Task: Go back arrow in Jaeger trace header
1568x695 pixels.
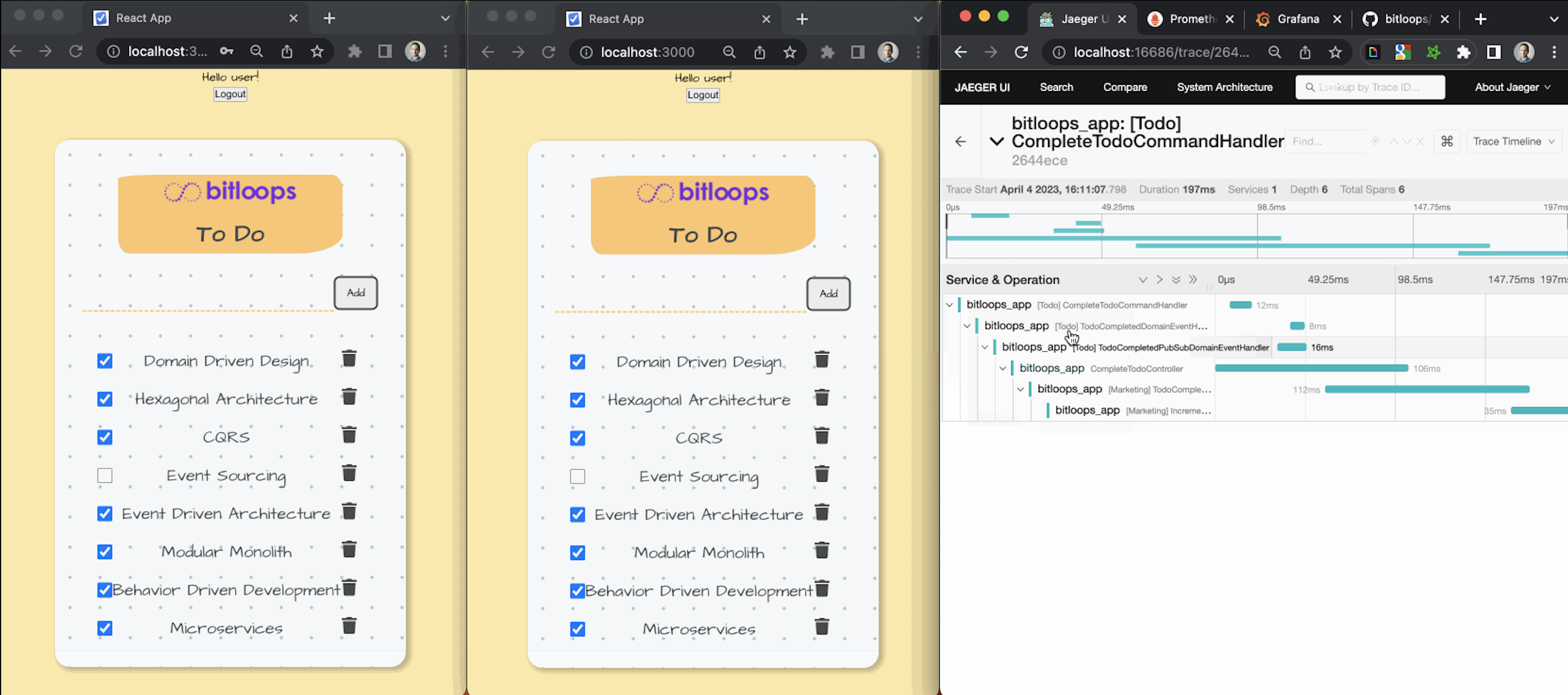Action: (x=961, y=142)
